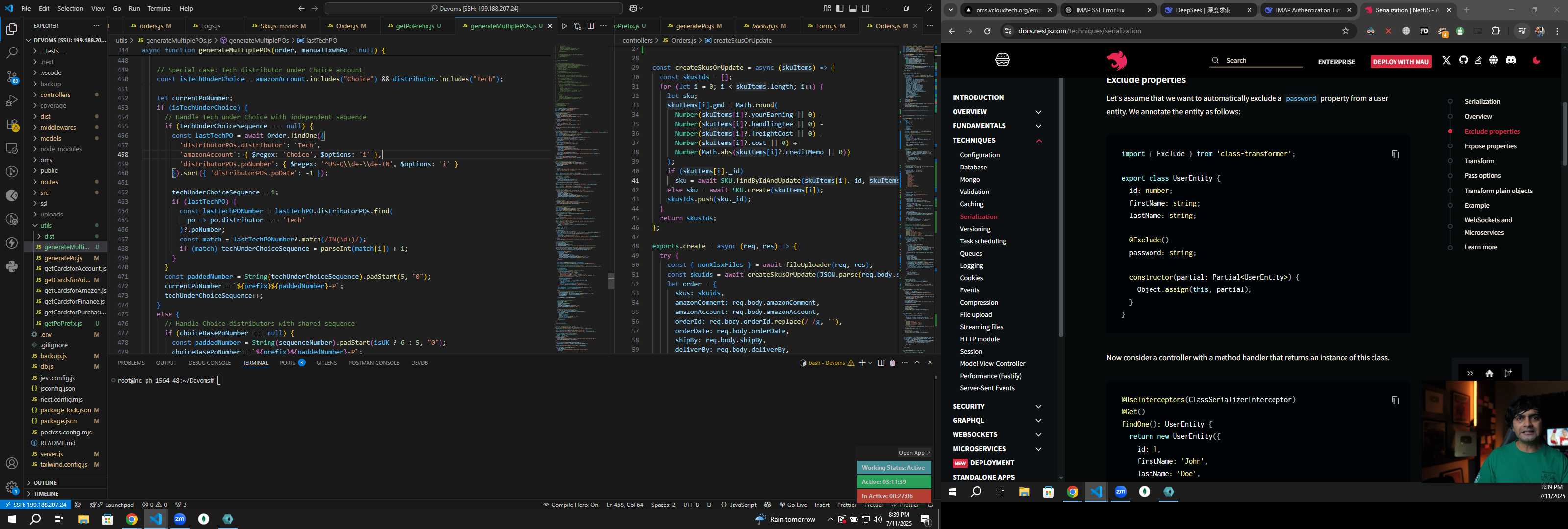Open Stack Overflow icon in NestJS header
The image size is (1568, 529).
(x=1478, y=60)
